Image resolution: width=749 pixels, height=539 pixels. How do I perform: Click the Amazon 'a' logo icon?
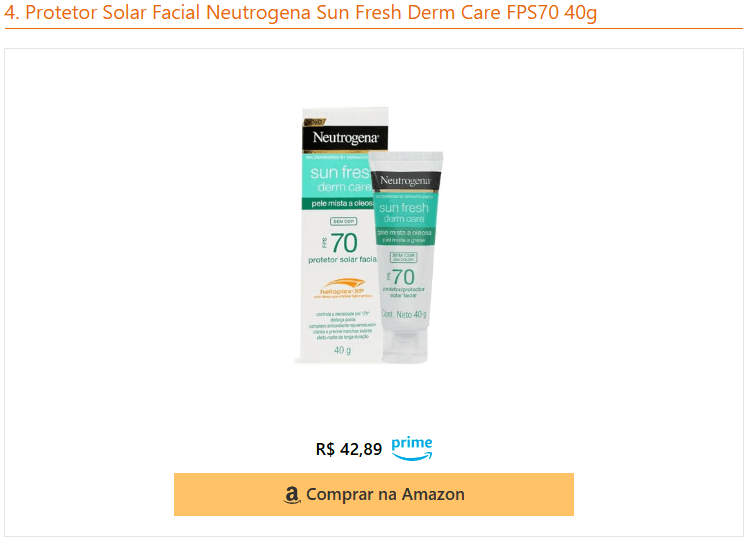click(292, 495)
